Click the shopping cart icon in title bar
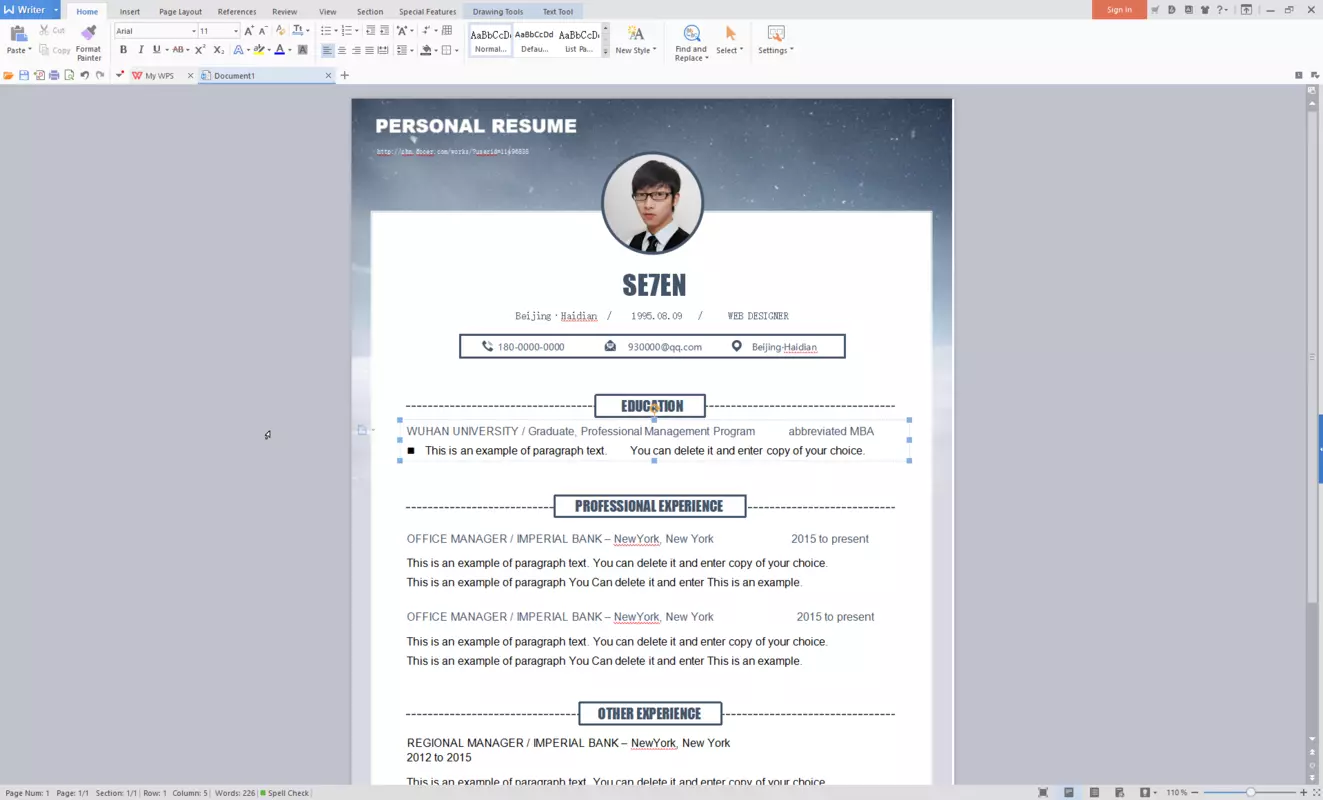Image resolution: width=1323 pixels, height=800 pixels. coord(1155,10)
